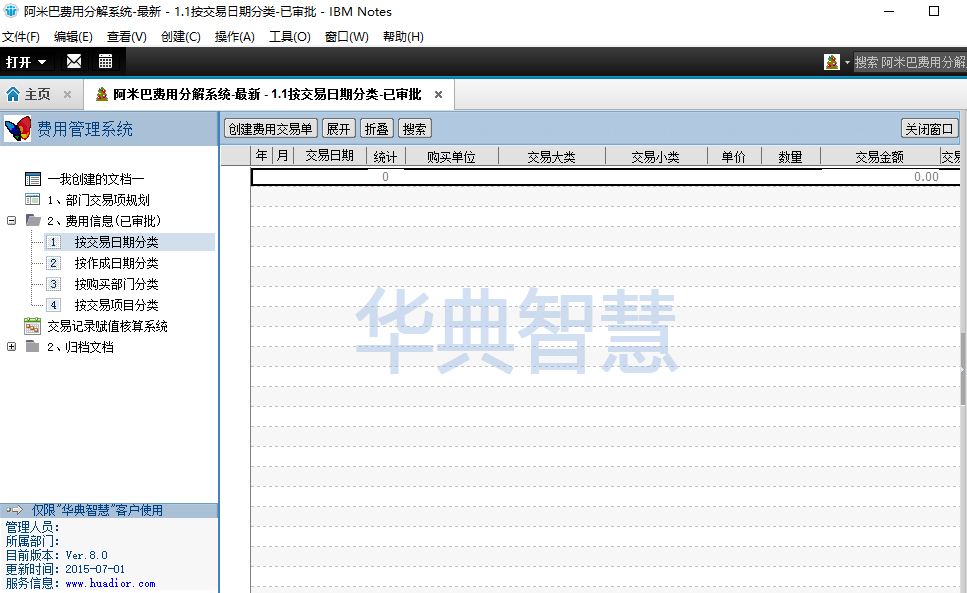967x593 pixels.
Task: Open 1、部门交易项规划 item
Action: [x=98, y=200]
